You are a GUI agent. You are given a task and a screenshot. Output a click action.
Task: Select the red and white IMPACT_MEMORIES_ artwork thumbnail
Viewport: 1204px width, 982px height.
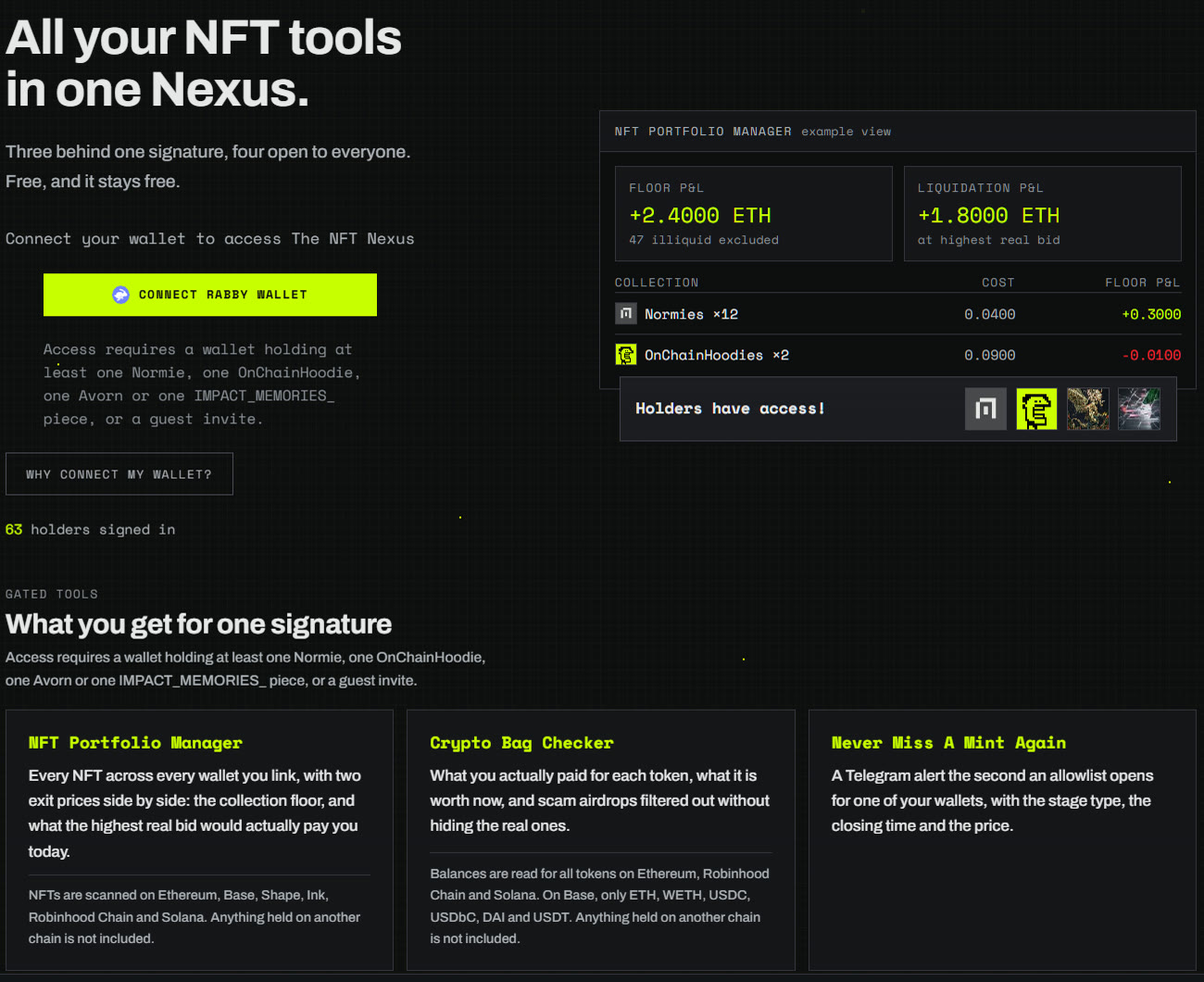pyautogui.click(x=1139, y=409)
